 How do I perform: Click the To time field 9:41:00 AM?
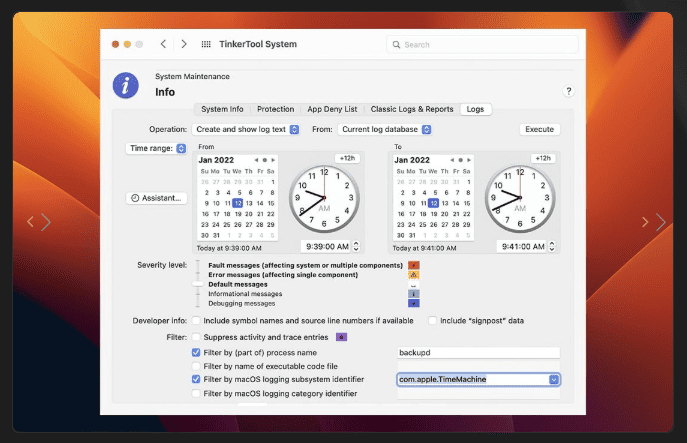(x=523, y=247)
